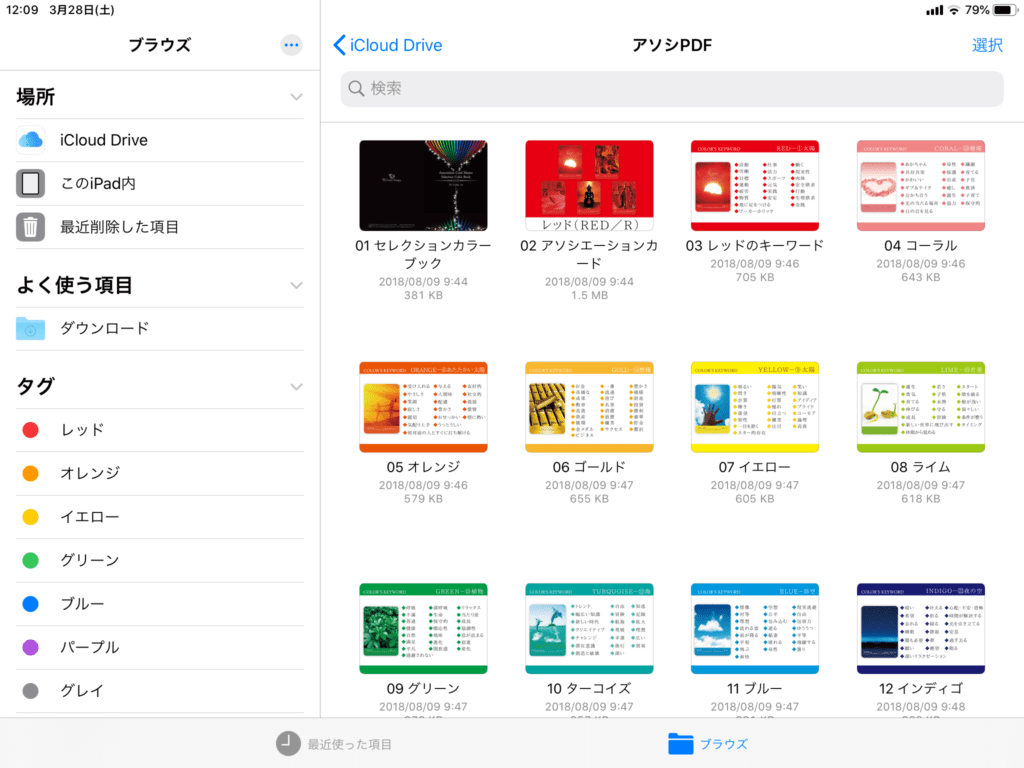
Task: Click the 検索 search field
Action: click(672, 89)
